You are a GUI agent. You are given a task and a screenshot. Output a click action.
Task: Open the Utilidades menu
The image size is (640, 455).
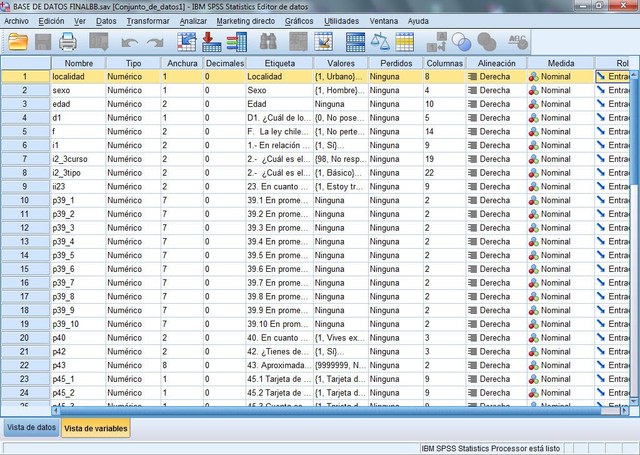[341, 21]
